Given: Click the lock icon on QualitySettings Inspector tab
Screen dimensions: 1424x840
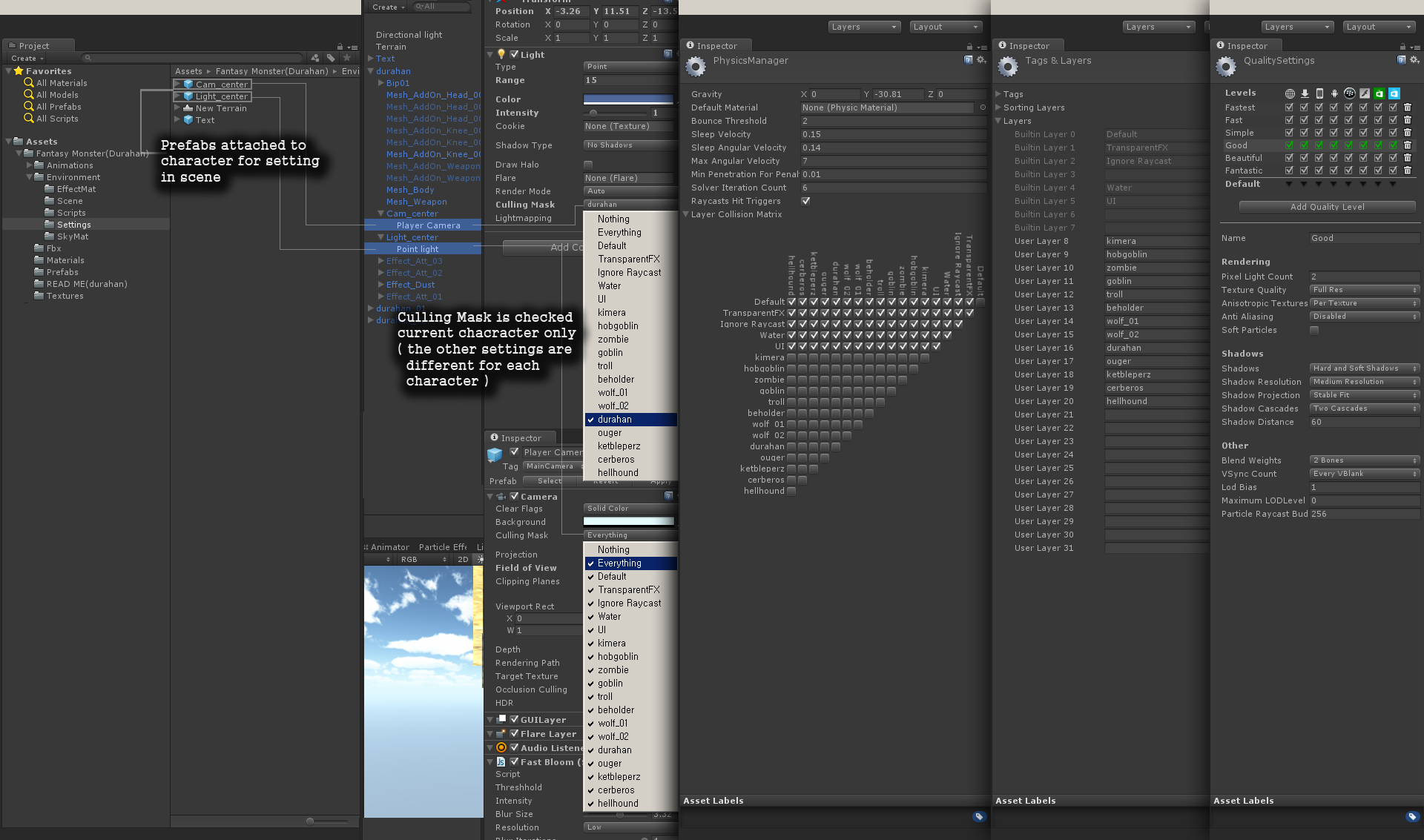Looking at the screenshot, I should (x=1402, y=47).
